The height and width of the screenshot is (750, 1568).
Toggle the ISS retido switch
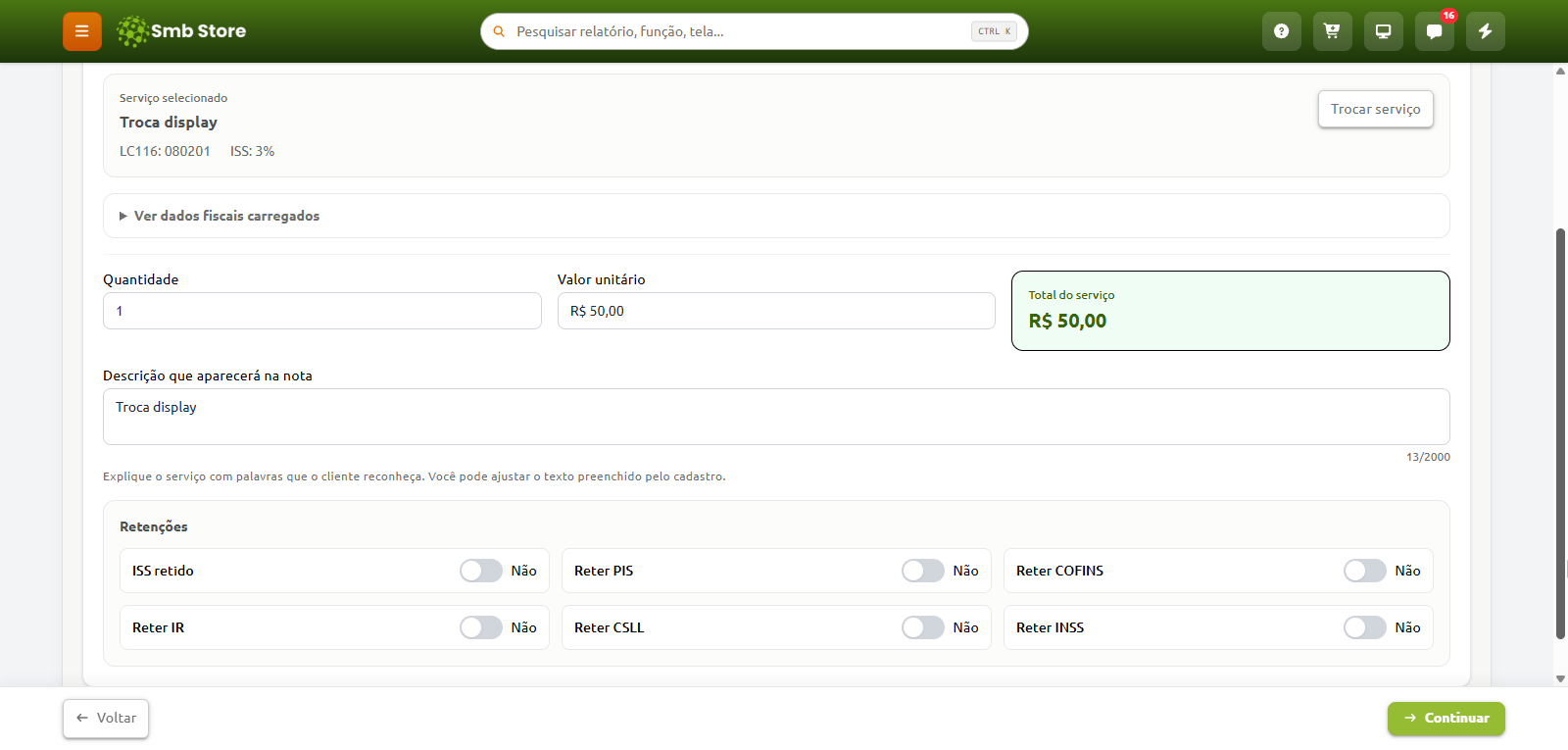481,571
